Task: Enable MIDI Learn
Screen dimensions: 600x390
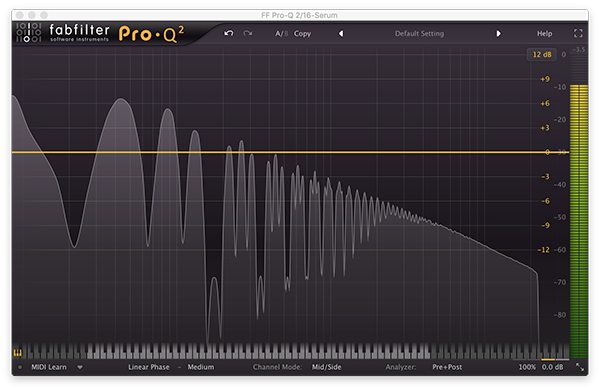Action: 49,367
